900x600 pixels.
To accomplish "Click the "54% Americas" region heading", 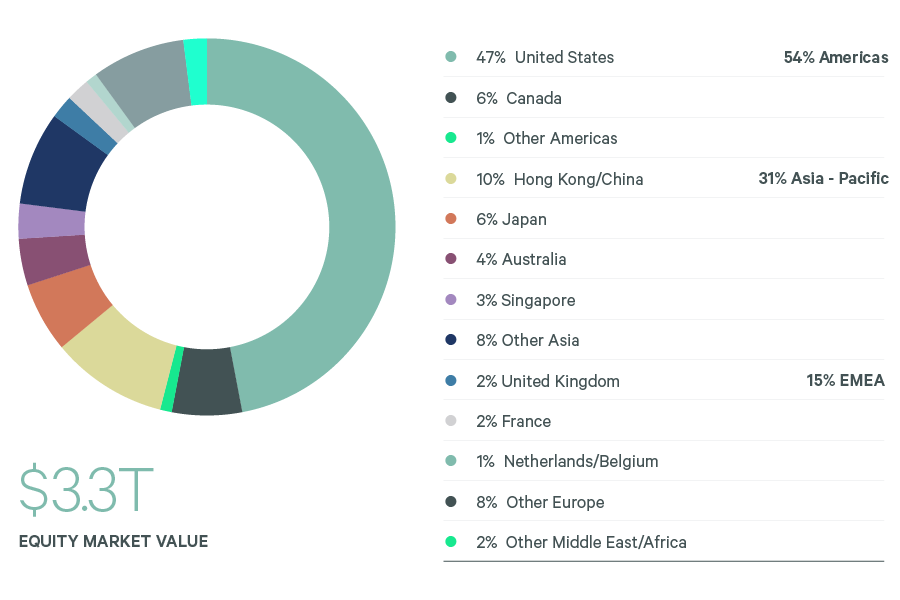I will pyautogui.click(x=835, y=57).
